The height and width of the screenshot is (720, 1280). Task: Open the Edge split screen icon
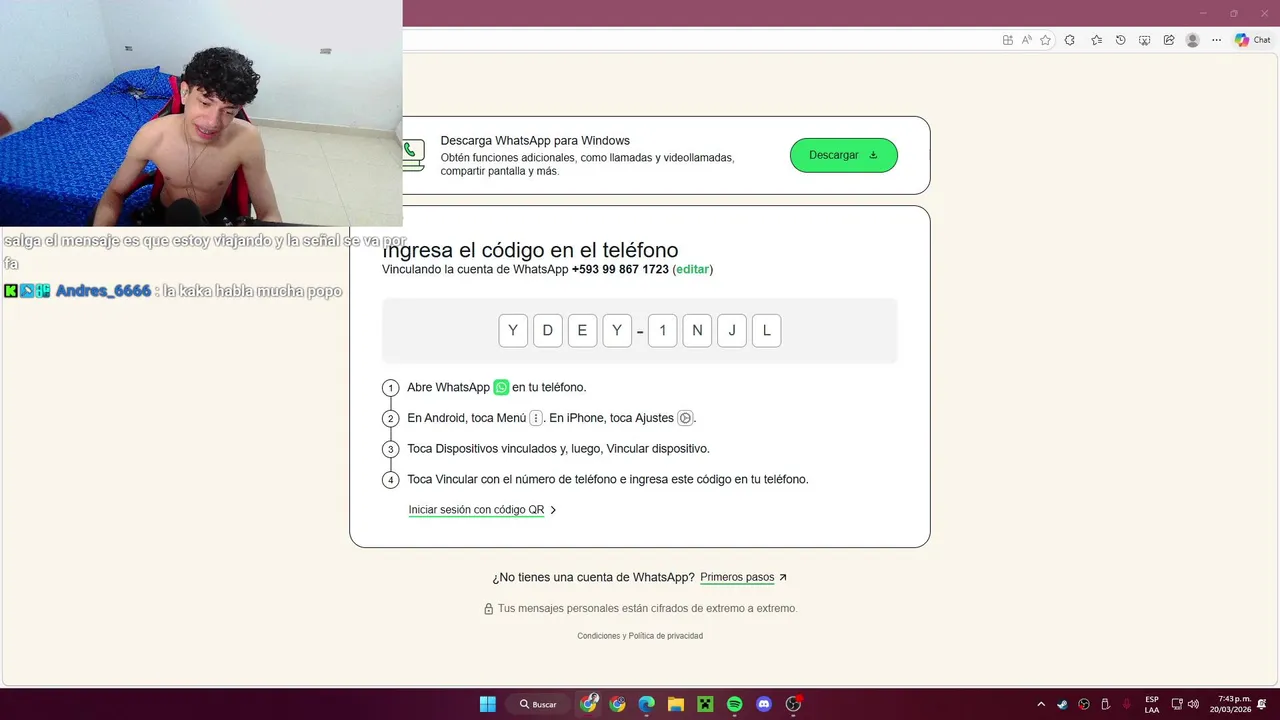pos(1008,40)
